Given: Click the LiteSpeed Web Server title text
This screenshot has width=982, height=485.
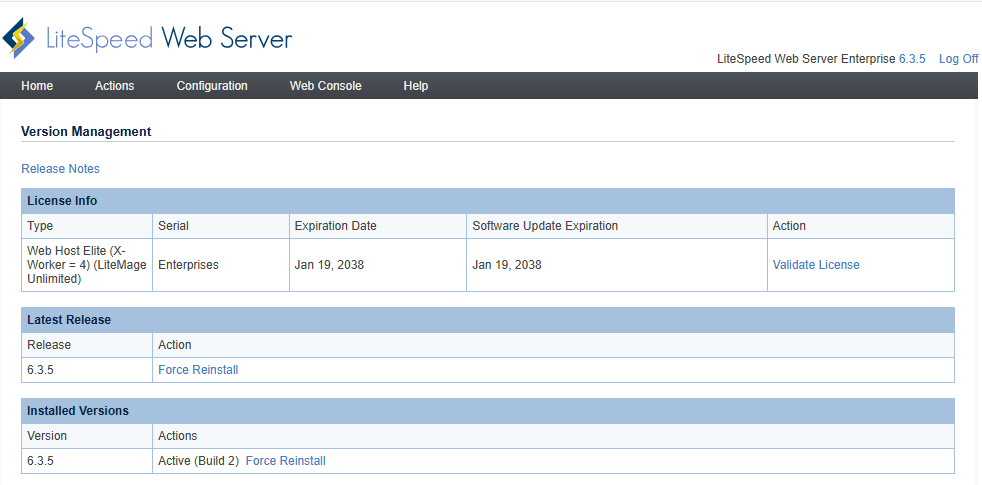Looking at the screenshot, I should coord(169,39).
